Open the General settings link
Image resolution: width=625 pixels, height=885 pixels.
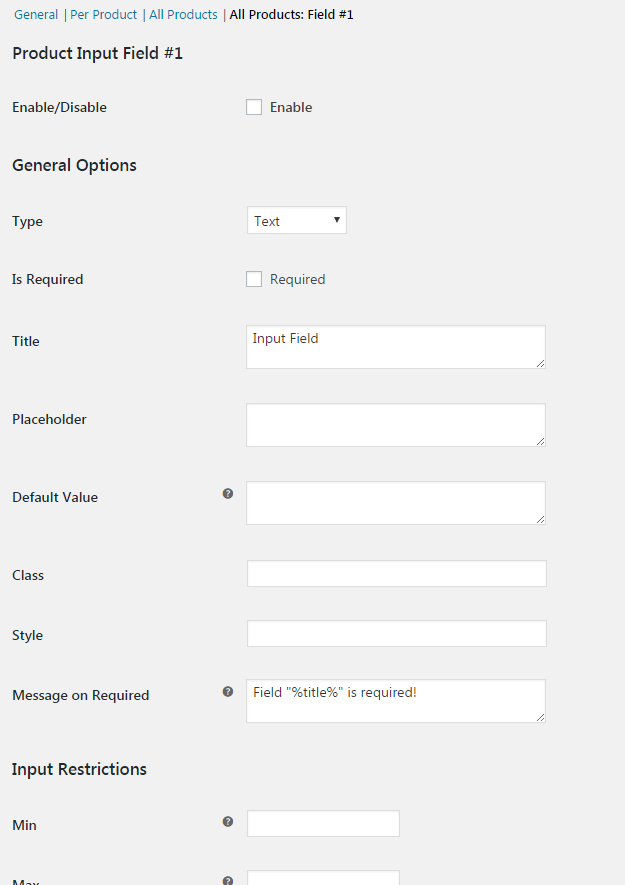click(36, 15)
